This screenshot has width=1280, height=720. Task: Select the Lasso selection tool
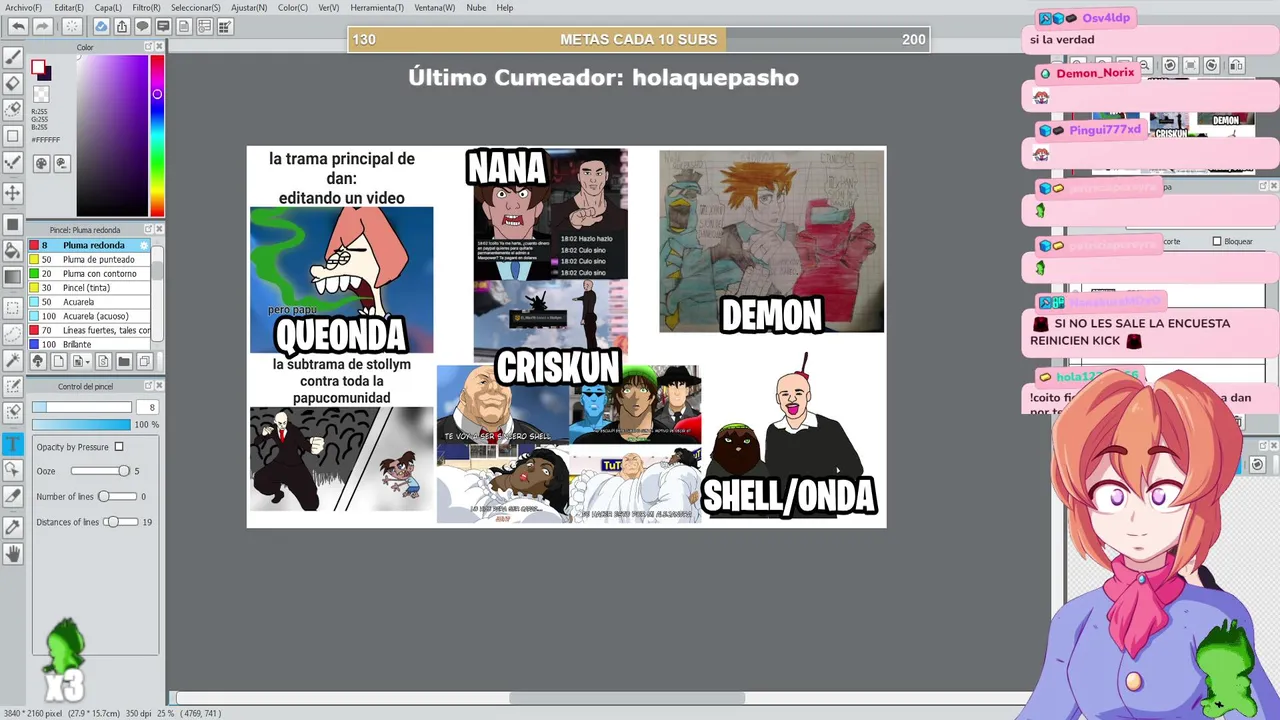[x=13, y=334]
